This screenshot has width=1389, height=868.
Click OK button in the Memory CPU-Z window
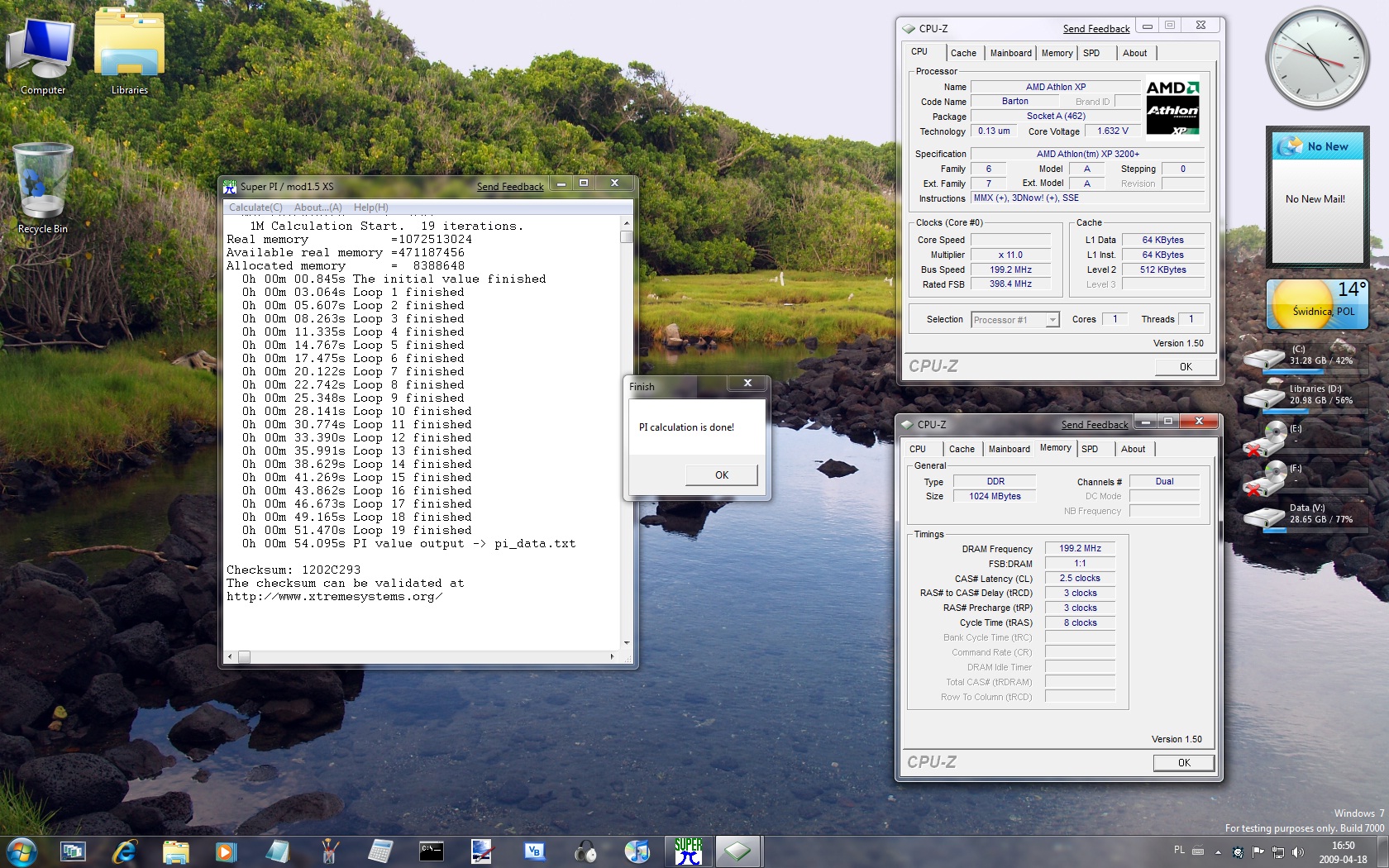(1184, 763)
